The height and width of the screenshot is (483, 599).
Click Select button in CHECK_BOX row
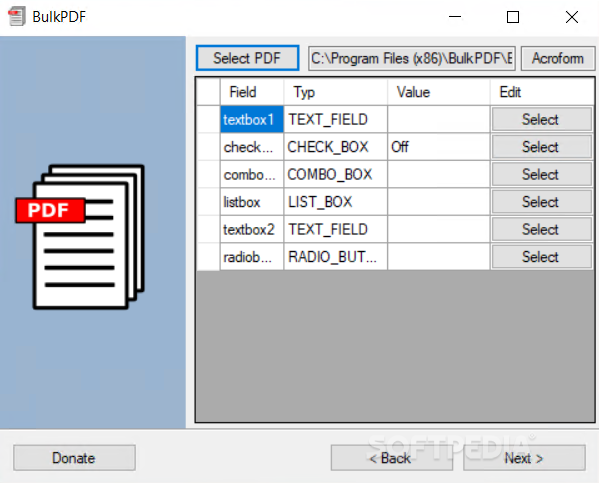click(x=542, y=147)
